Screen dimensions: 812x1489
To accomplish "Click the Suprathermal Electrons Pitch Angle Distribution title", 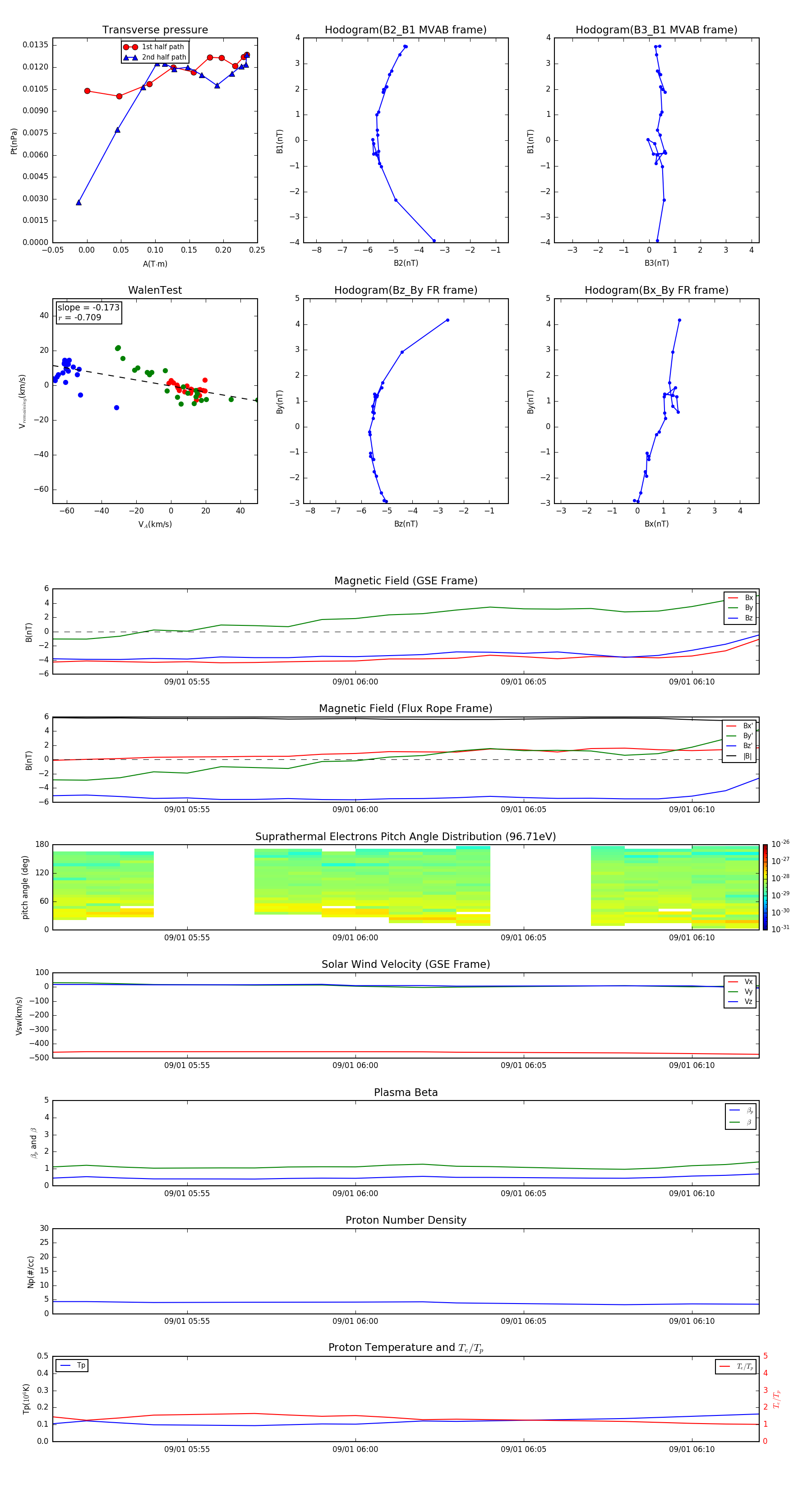I will pyautogui.click(x=406, y=837).
